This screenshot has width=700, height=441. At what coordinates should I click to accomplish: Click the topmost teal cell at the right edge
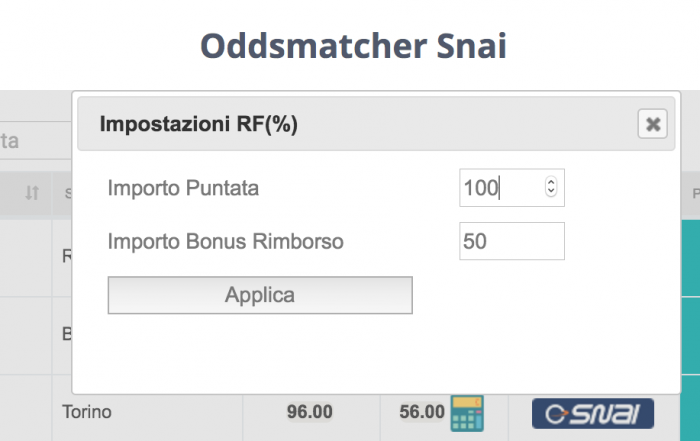tap(691, 258)
